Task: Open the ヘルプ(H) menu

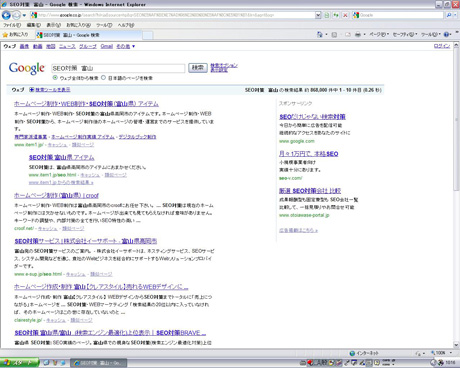Action: point(126,25)
